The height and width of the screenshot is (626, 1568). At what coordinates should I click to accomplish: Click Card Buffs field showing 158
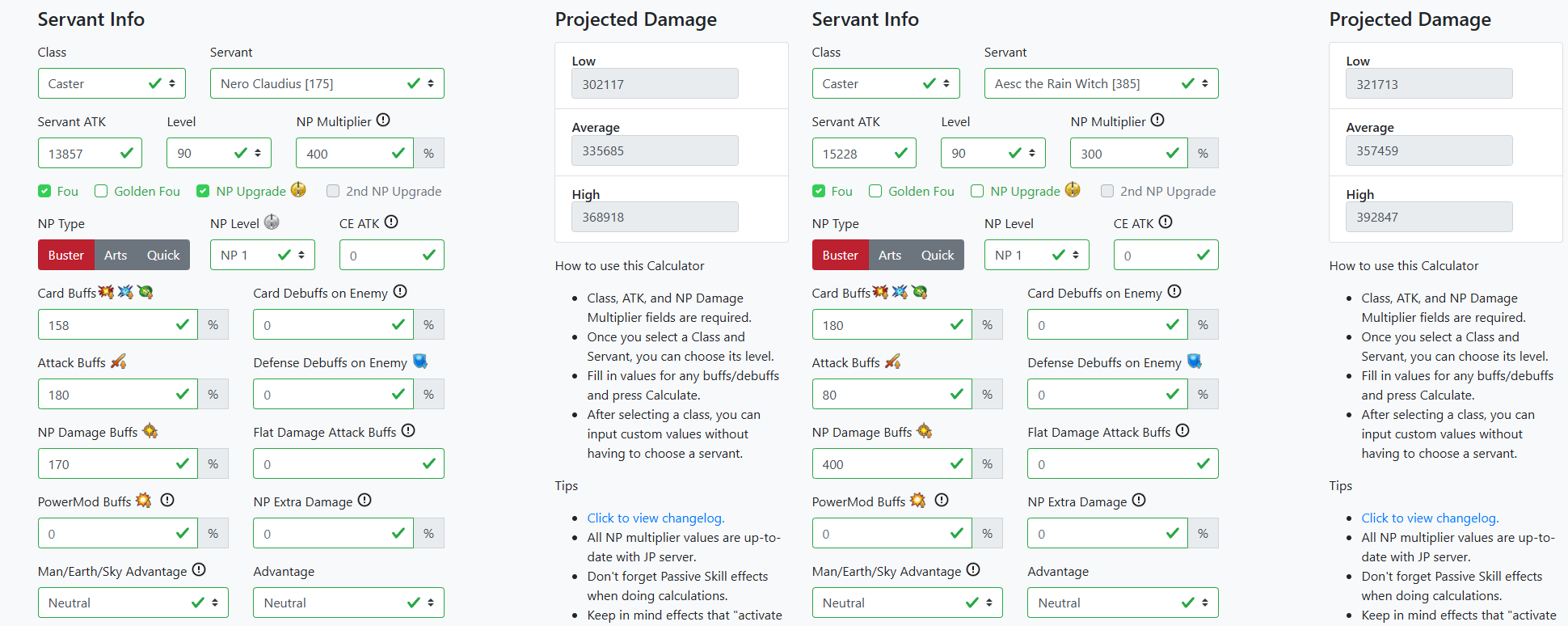click(x=118, y=324)
